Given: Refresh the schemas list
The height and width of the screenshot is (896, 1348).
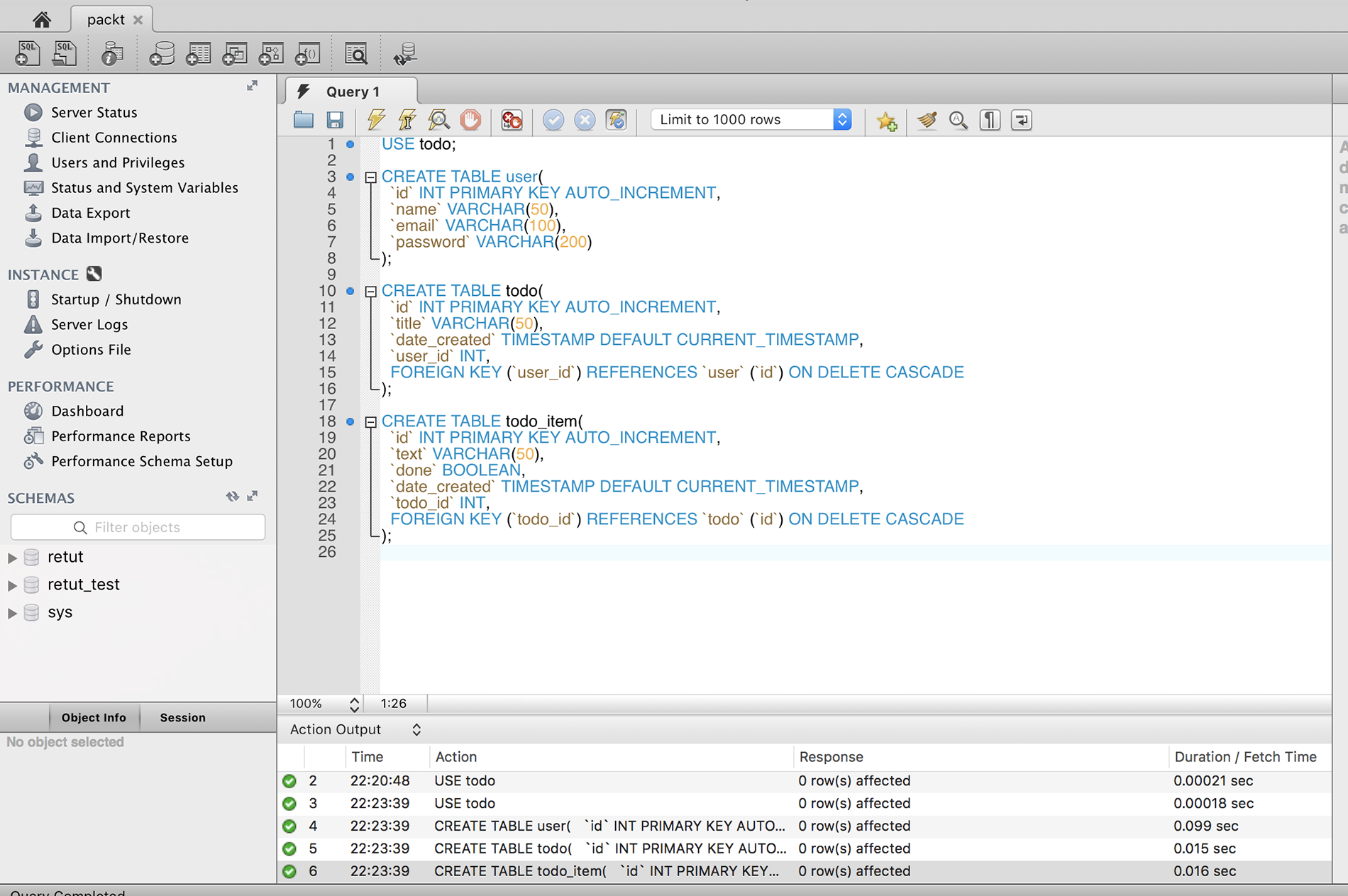Looking at the screenshot, I should point(232,497).
